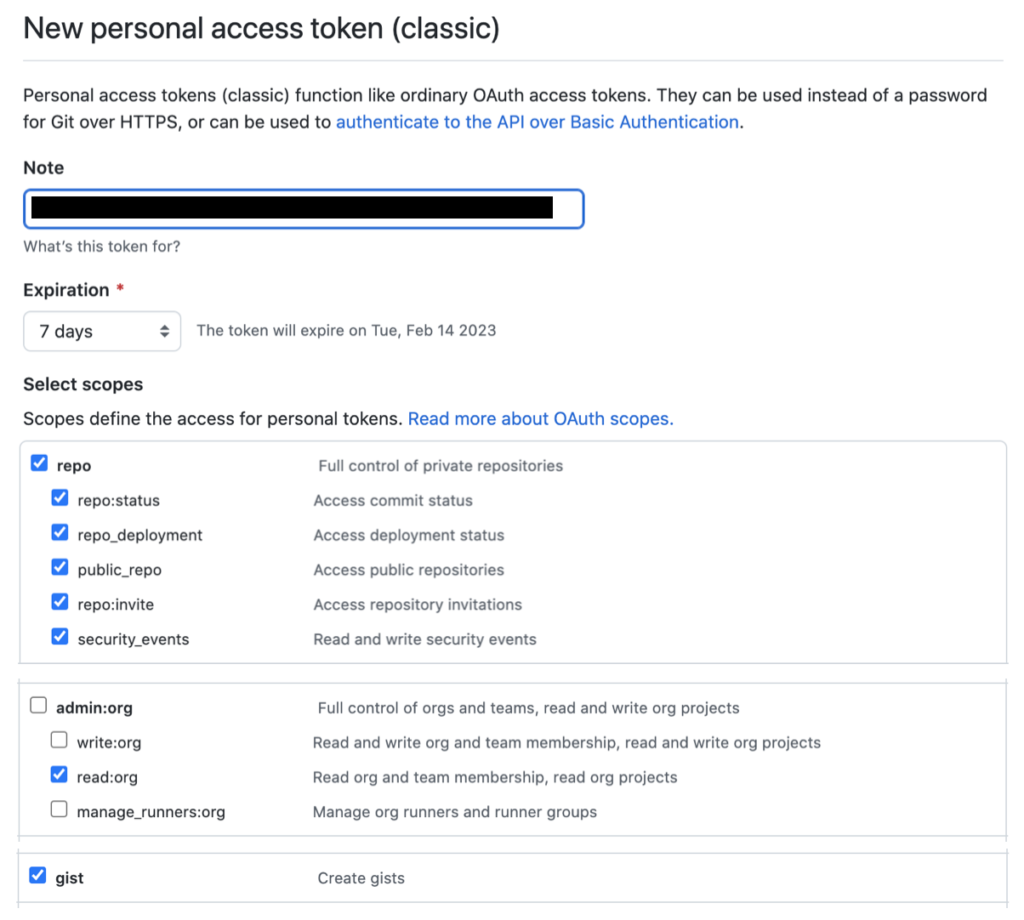Uncheck the gist scope checkbox

pos(38,876)
